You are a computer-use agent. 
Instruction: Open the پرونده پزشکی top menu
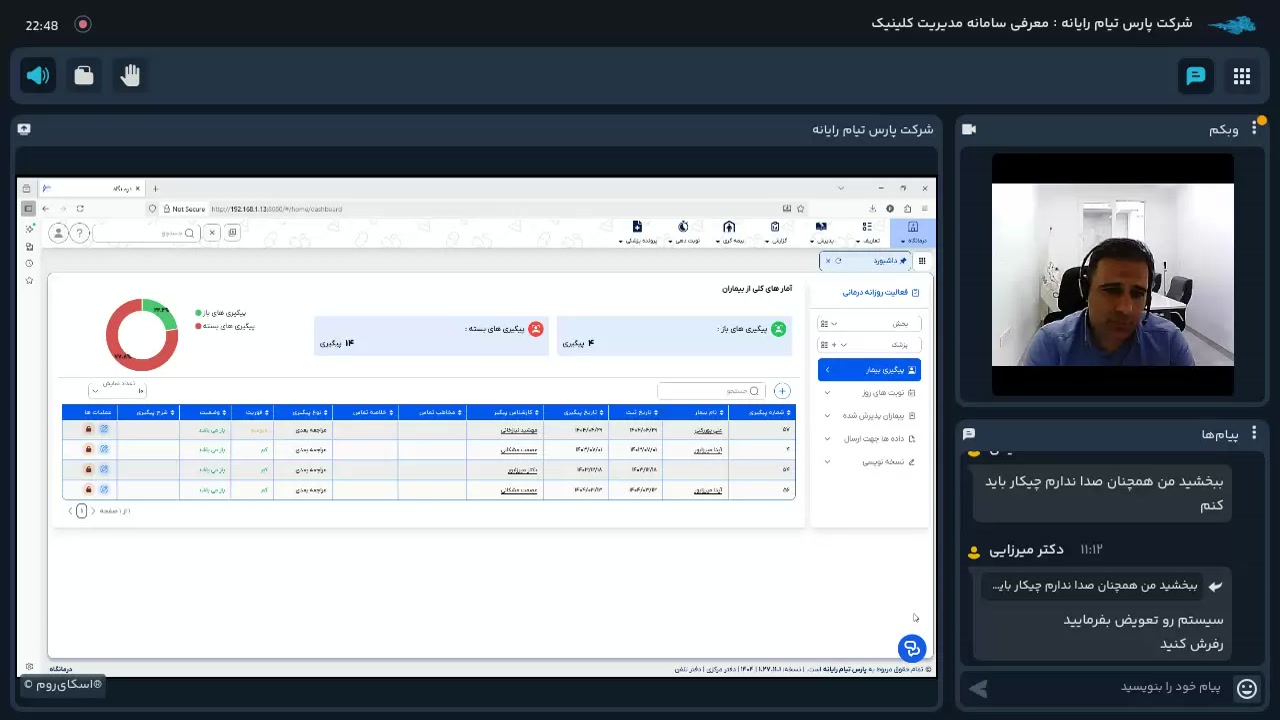[637, 233]
